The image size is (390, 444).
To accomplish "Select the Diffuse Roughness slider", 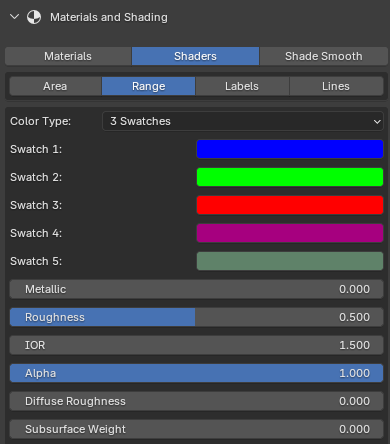I will pos(196,401).
